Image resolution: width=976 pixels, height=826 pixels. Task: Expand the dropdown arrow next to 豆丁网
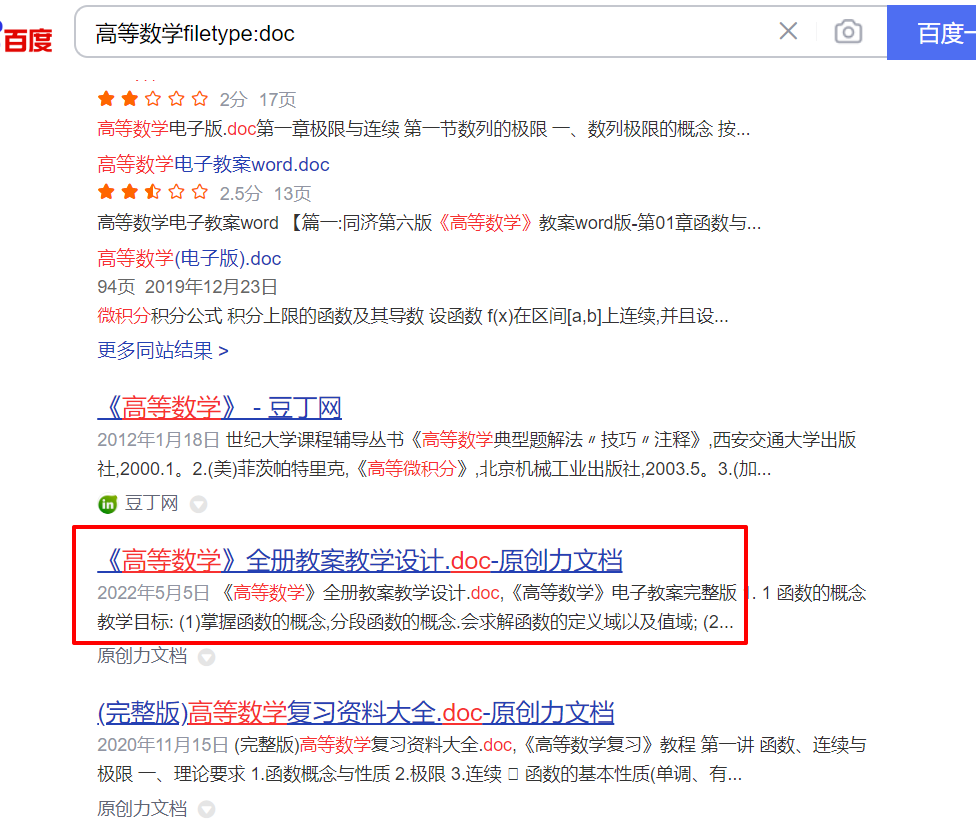pos(199,504)
